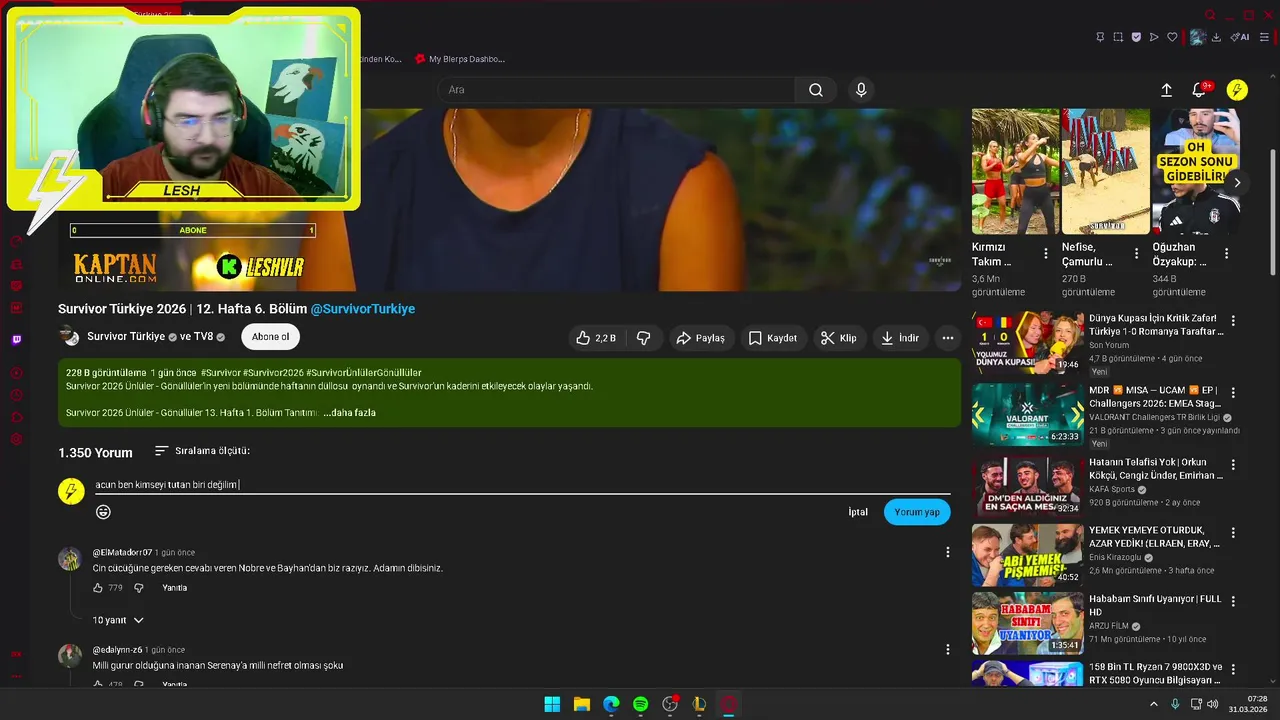Screen dimensions: 1280x720
Task: Open browser downloads icon
Action: coord(1216,37)
